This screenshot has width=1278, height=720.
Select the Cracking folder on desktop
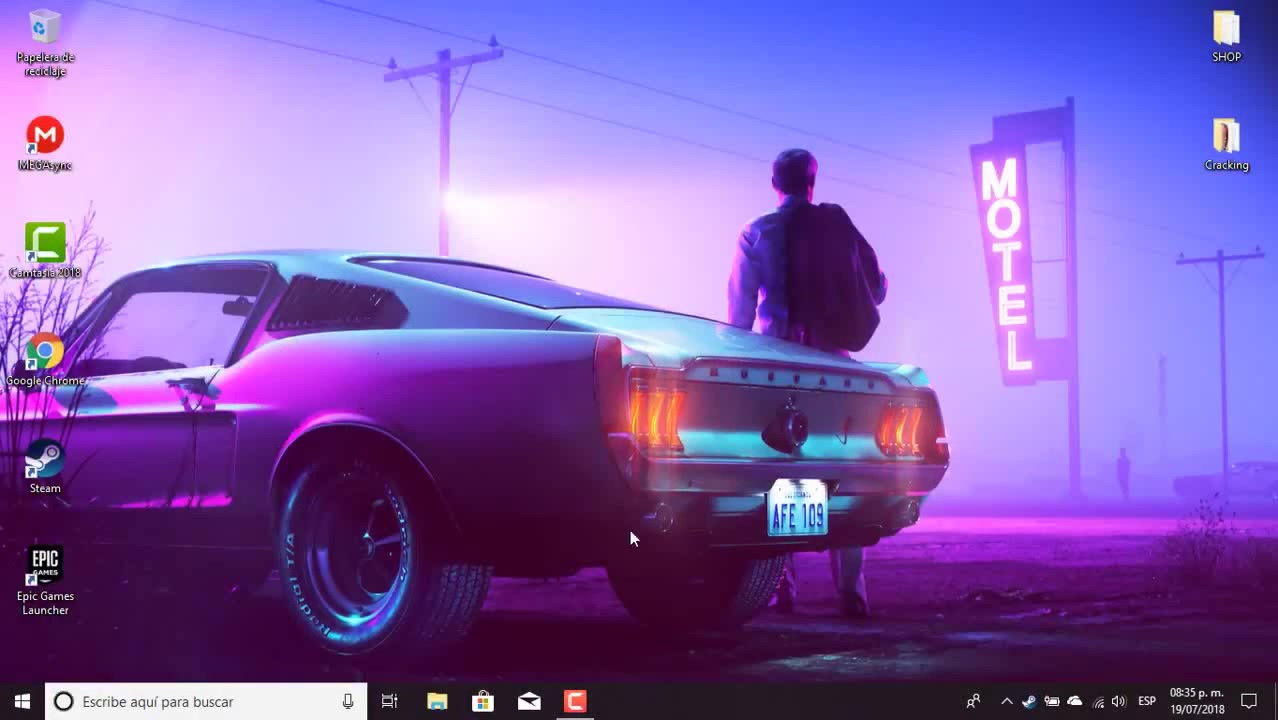[x=1226, y=145]
